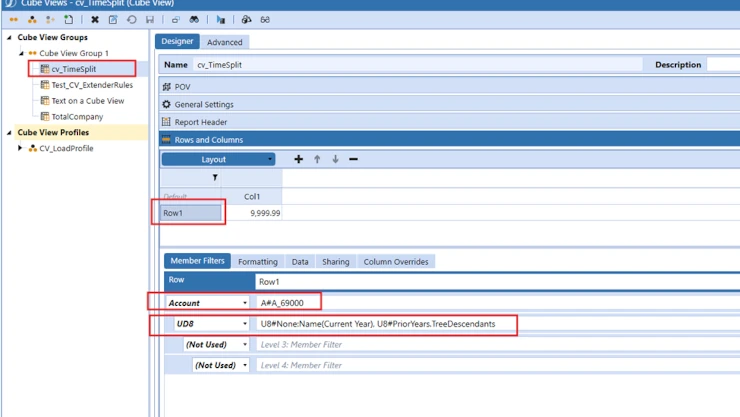Click the Create Cube View Group icon
The width and height of the screenshot is (740, 417).
(14, 20)
